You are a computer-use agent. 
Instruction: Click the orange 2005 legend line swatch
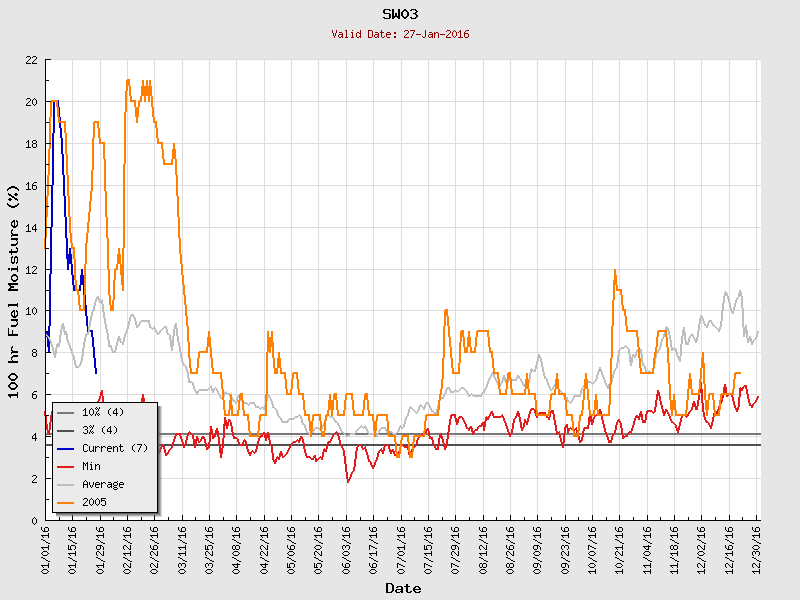click(x=66, y=502)
